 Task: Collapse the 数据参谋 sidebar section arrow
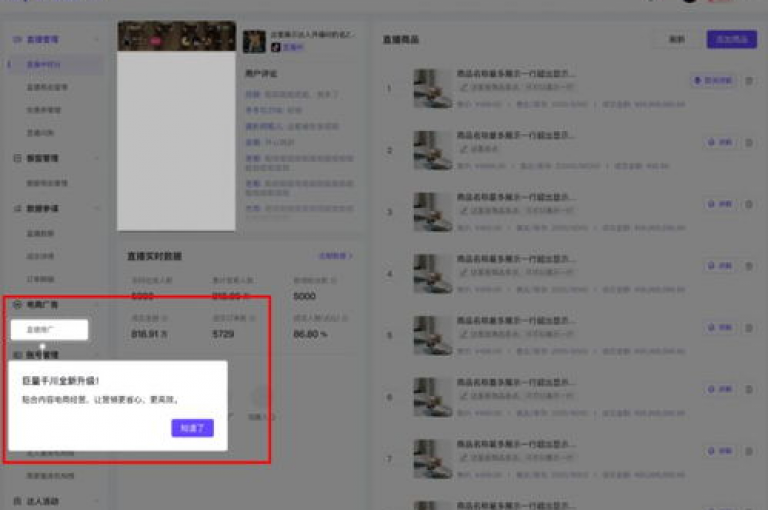[96, 209]
